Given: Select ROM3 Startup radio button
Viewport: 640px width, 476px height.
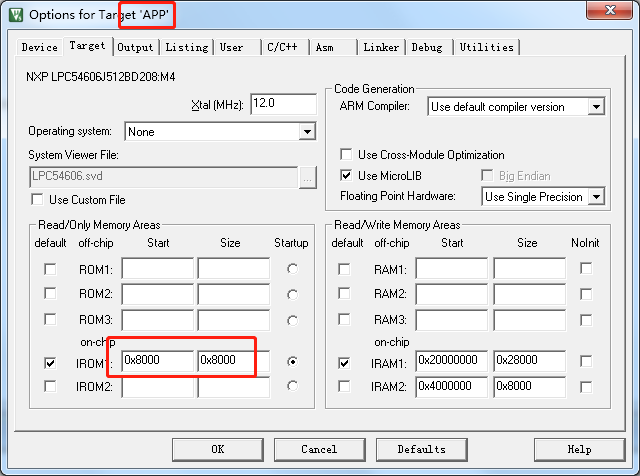Looking at the screenshot, I should 293,320.
